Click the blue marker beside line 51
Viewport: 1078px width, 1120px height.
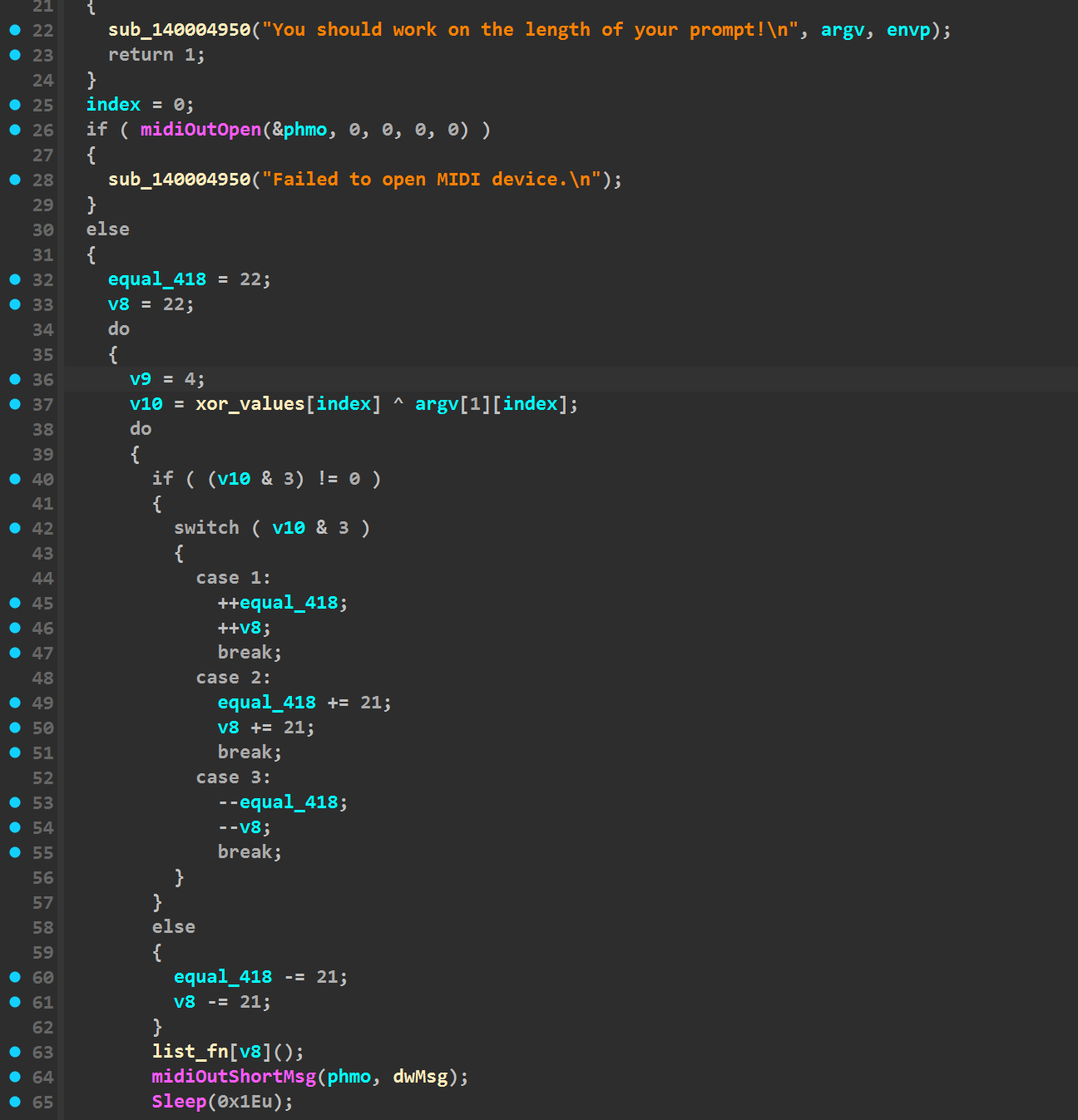click(15, 752)
